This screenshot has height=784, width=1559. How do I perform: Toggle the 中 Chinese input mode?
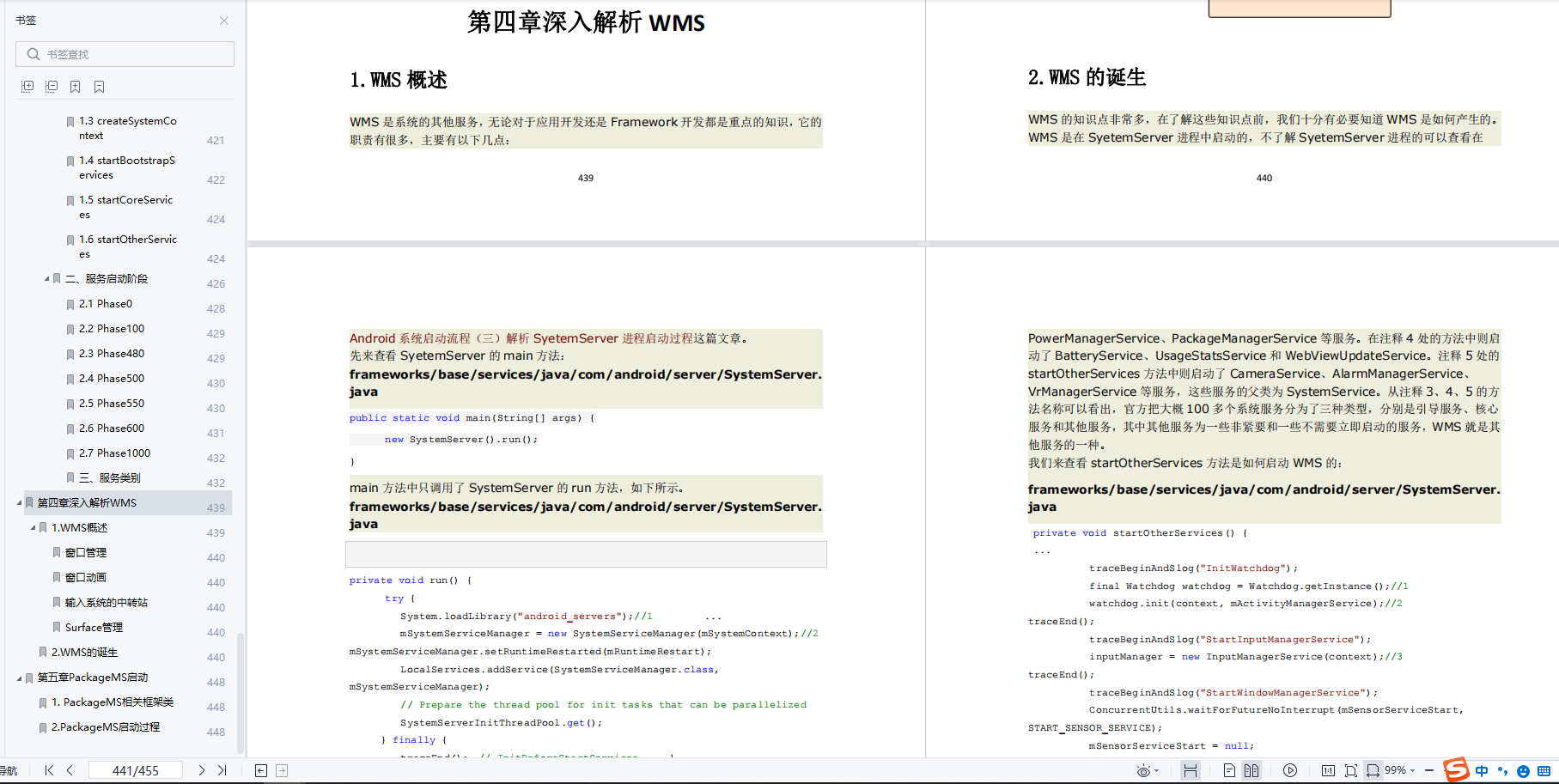(1482, 771)
